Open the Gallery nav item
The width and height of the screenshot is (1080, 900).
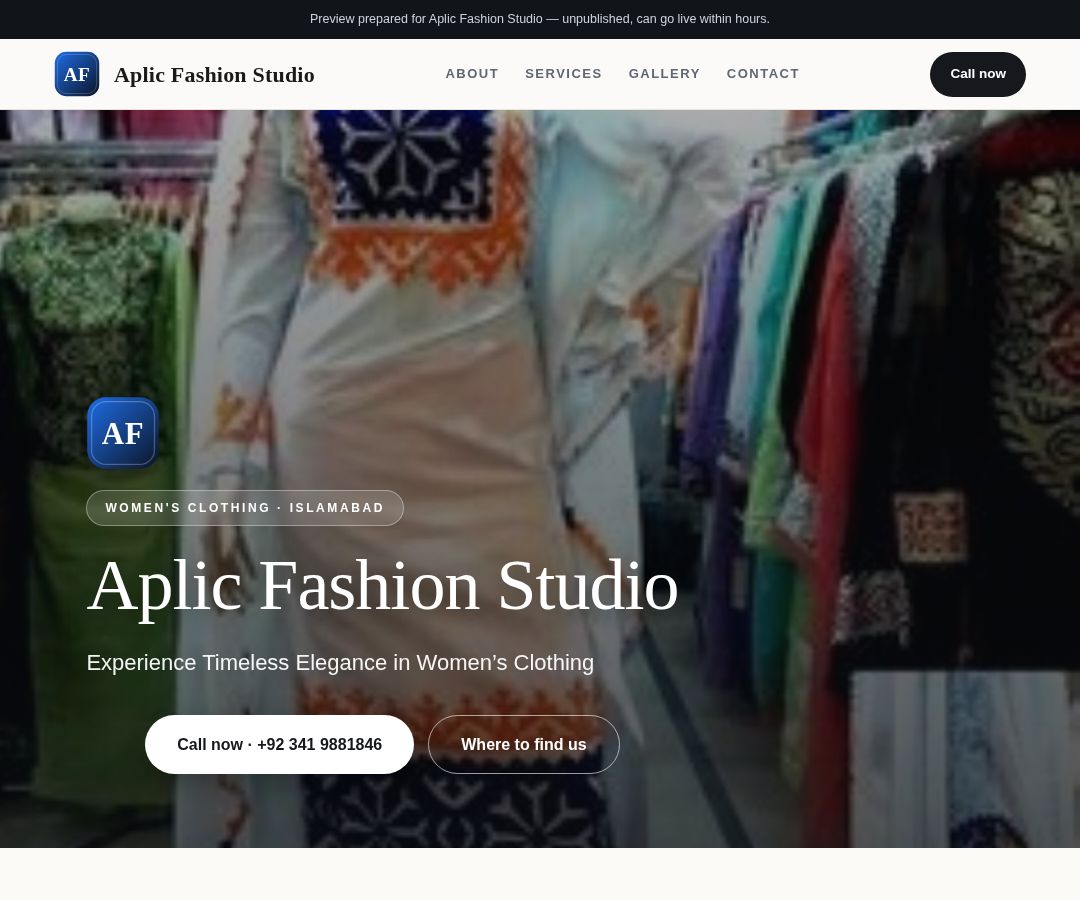pyautogui.click(x=664, y=74)
